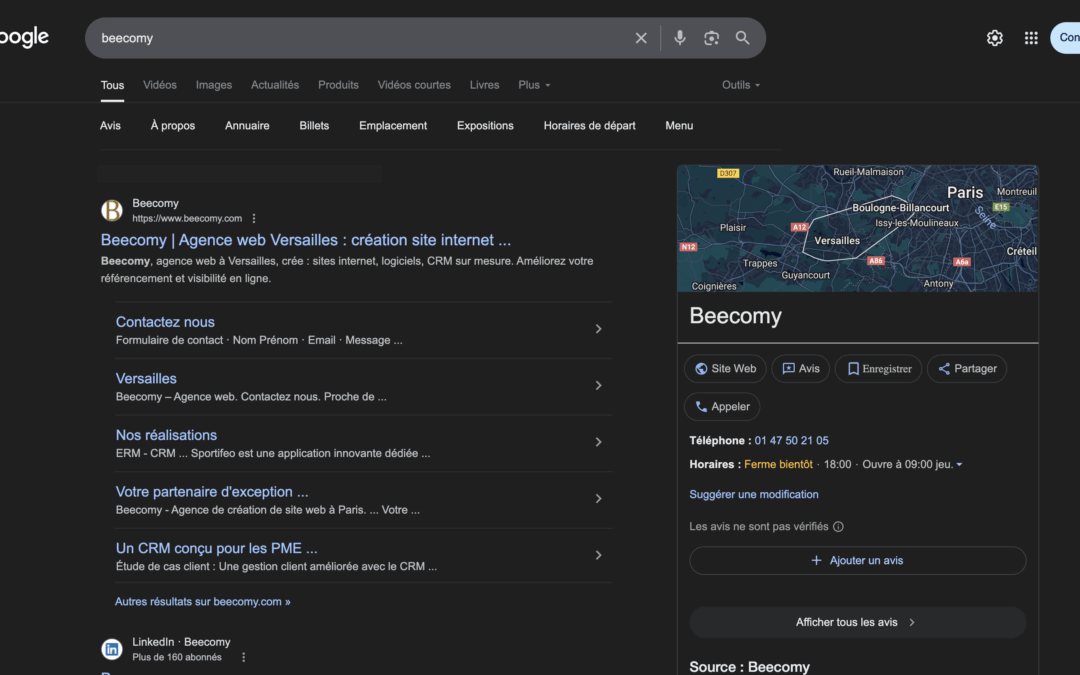1080x675 pixels.
Task: Click LinkedIn favicon in the result
Action: pos(112,649)
